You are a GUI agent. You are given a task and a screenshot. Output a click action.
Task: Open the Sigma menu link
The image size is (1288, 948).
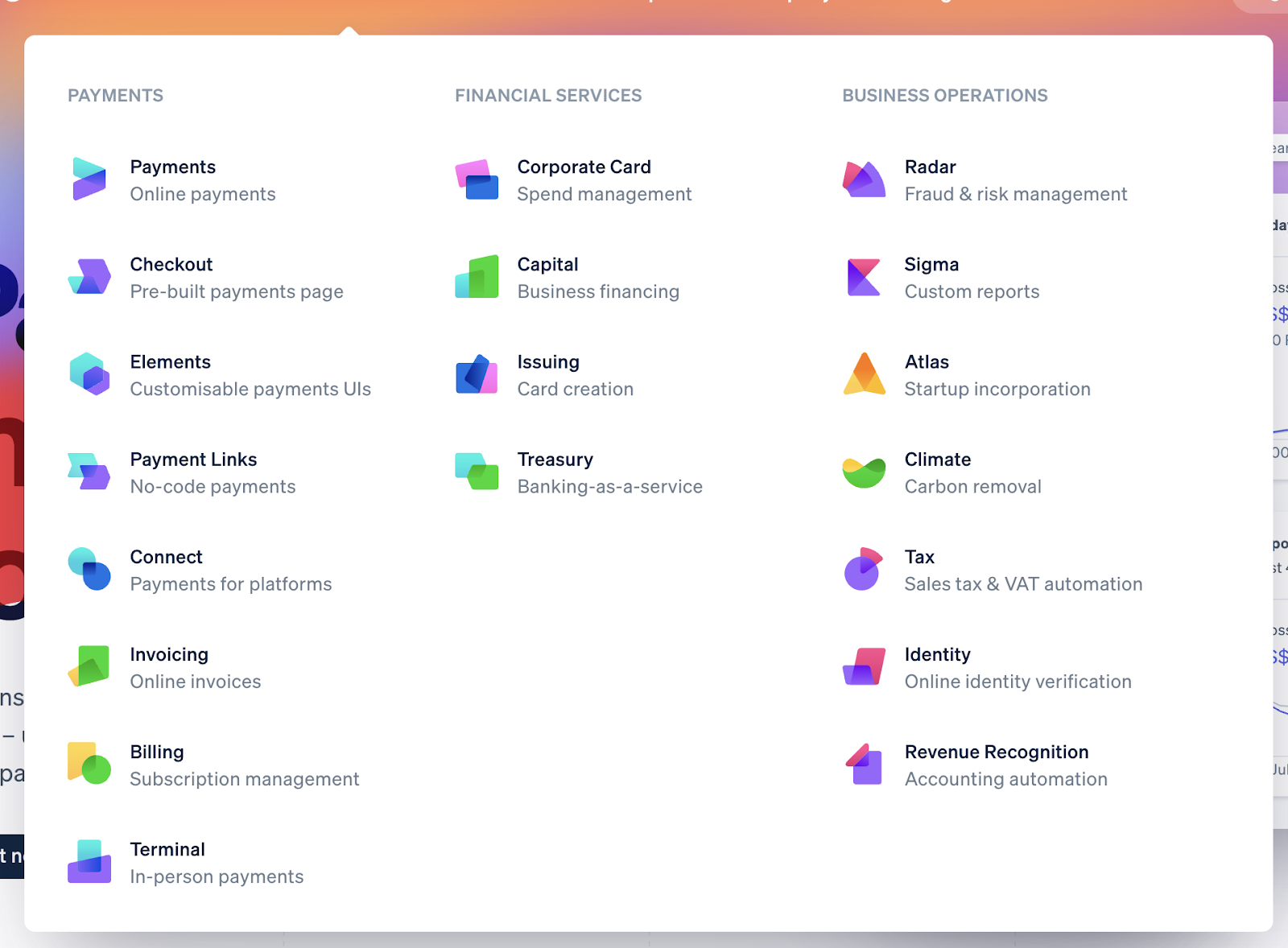(x=931, y=264)
